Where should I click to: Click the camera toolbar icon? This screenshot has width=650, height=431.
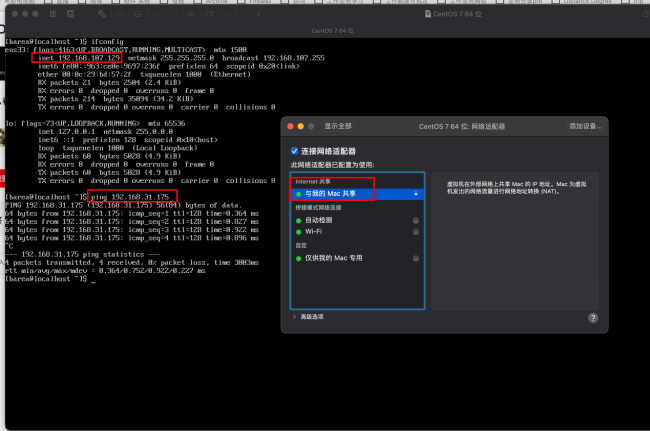tap(209, 14)
